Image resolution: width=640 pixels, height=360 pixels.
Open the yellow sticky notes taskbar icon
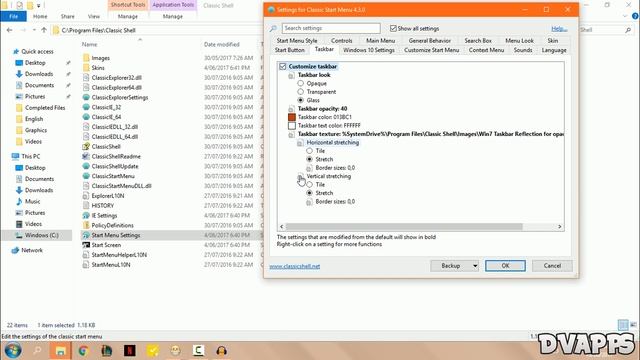click(153, 351)
